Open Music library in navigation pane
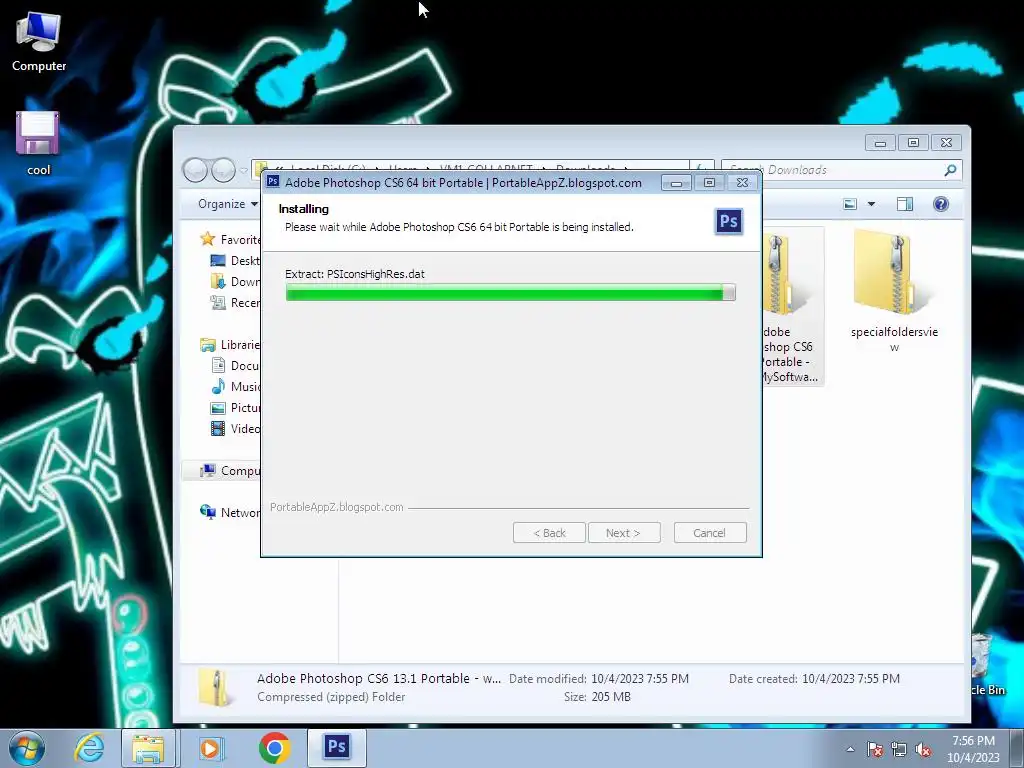 pyautogui.click(x=235, y=387)
